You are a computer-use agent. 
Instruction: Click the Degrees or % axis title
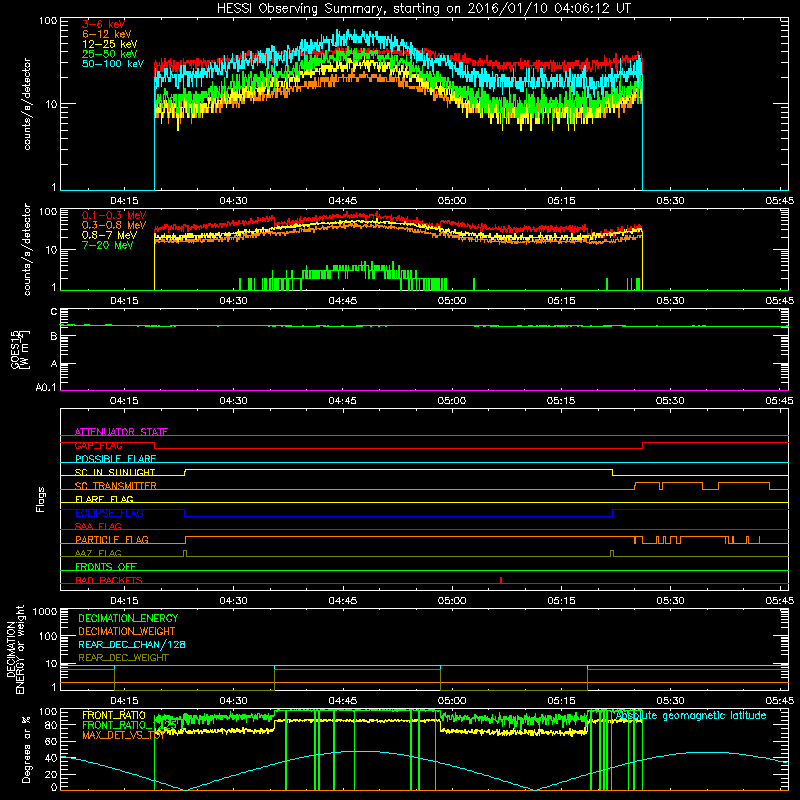pos(27,750)
